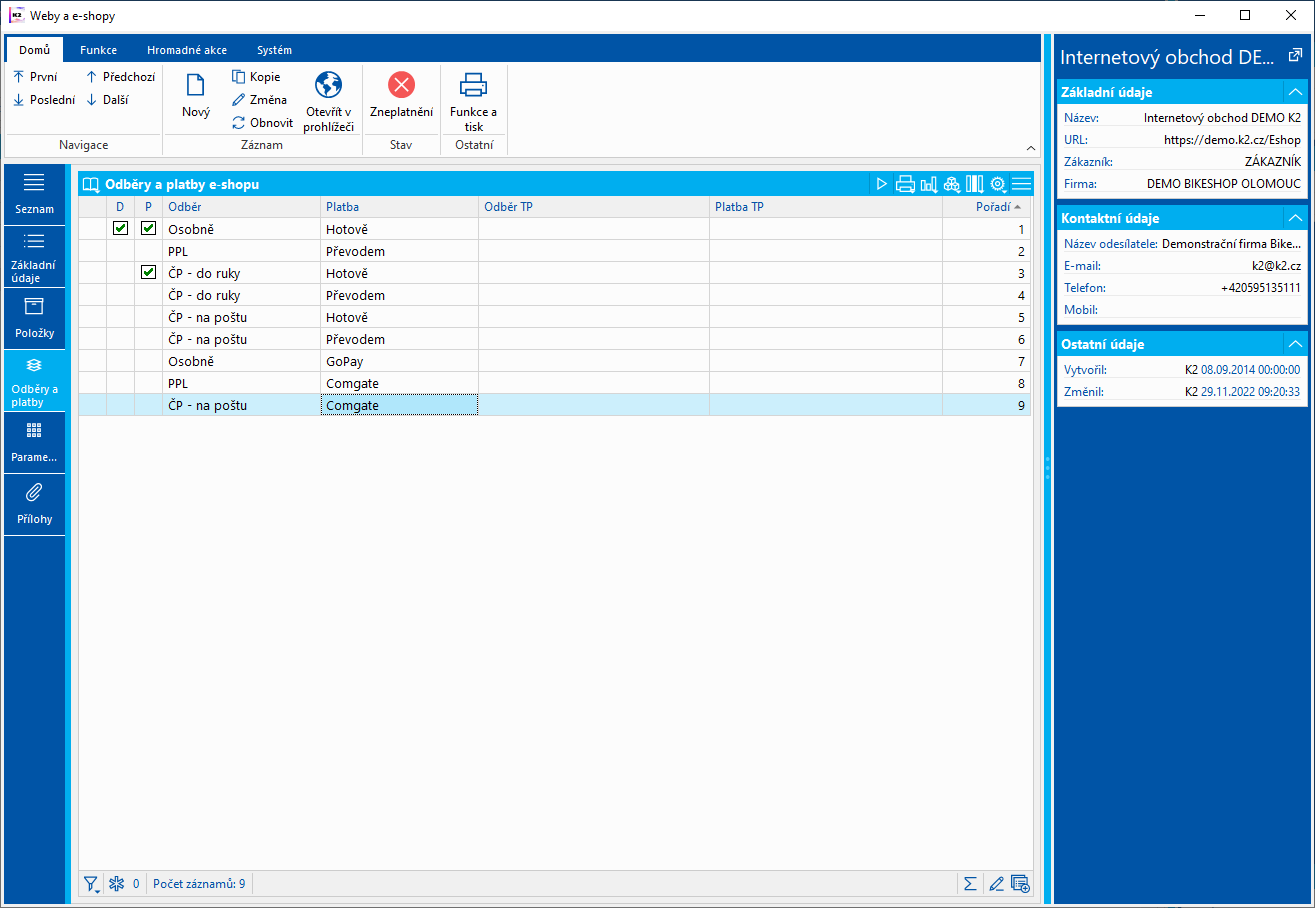Screen dimensions: 1315x908
Task: Go to the first record with První
Action: pos(35,76)
